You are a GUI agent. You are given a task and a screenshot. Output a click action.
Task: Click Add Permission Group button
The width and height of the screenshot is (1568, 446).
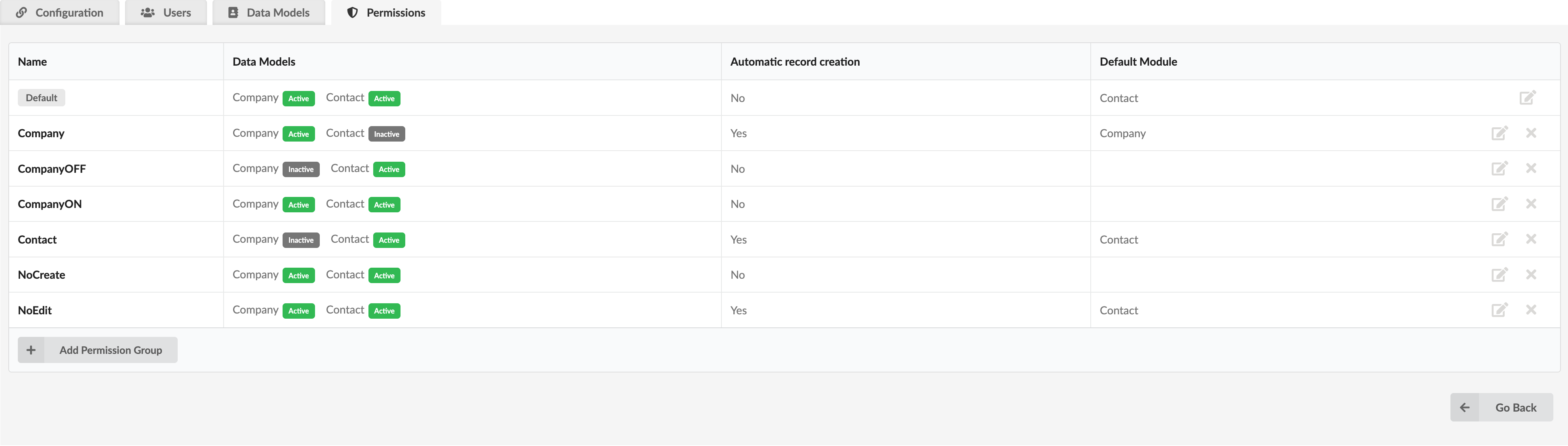coord(97,350)
